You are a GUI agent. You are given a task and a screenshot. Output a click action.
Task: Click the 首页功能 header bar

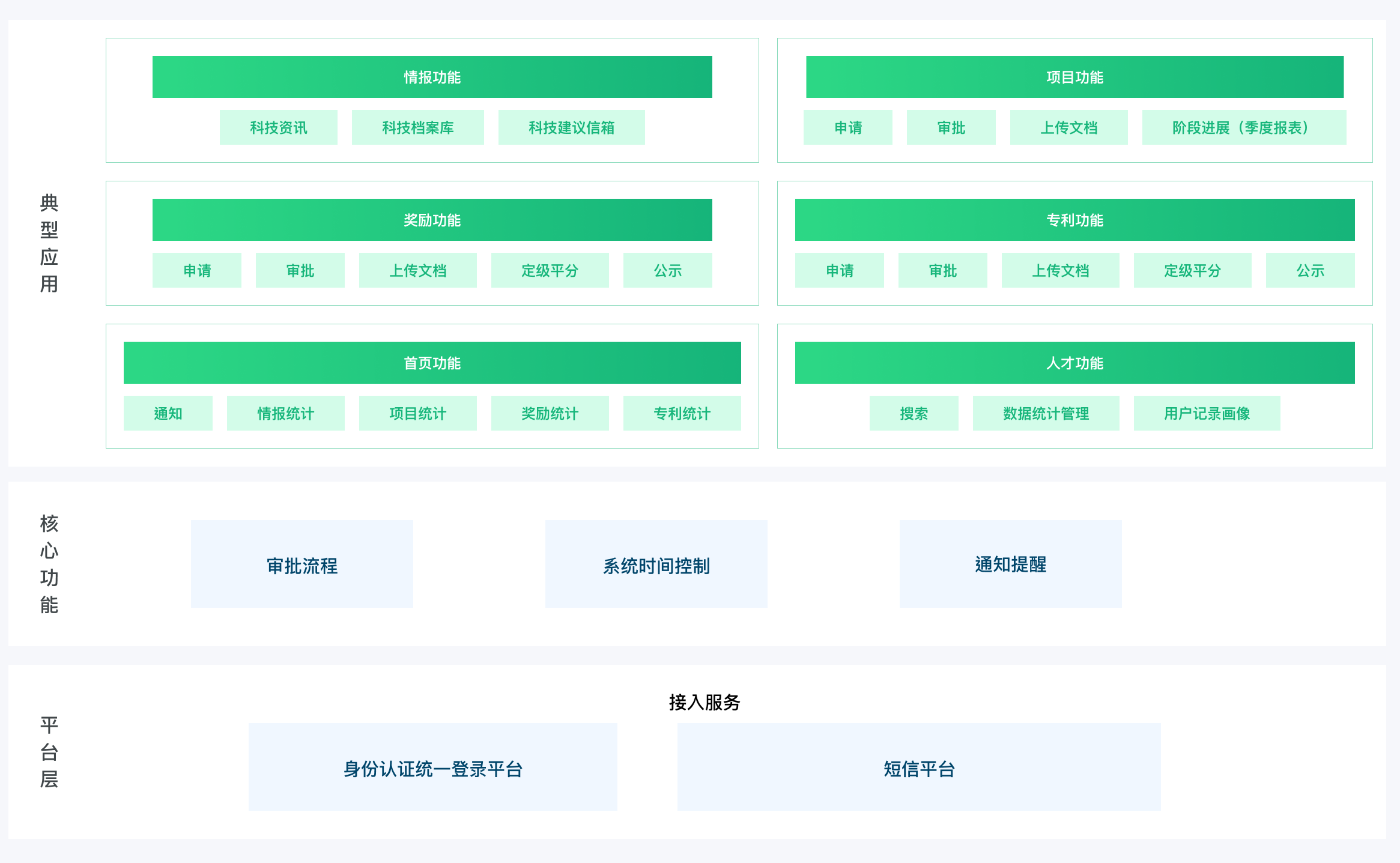pos(432,363)
